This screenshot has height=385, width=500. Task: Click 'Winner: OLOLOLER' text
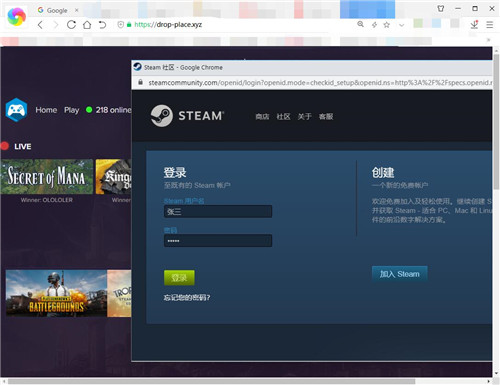(x=47, y=200)
